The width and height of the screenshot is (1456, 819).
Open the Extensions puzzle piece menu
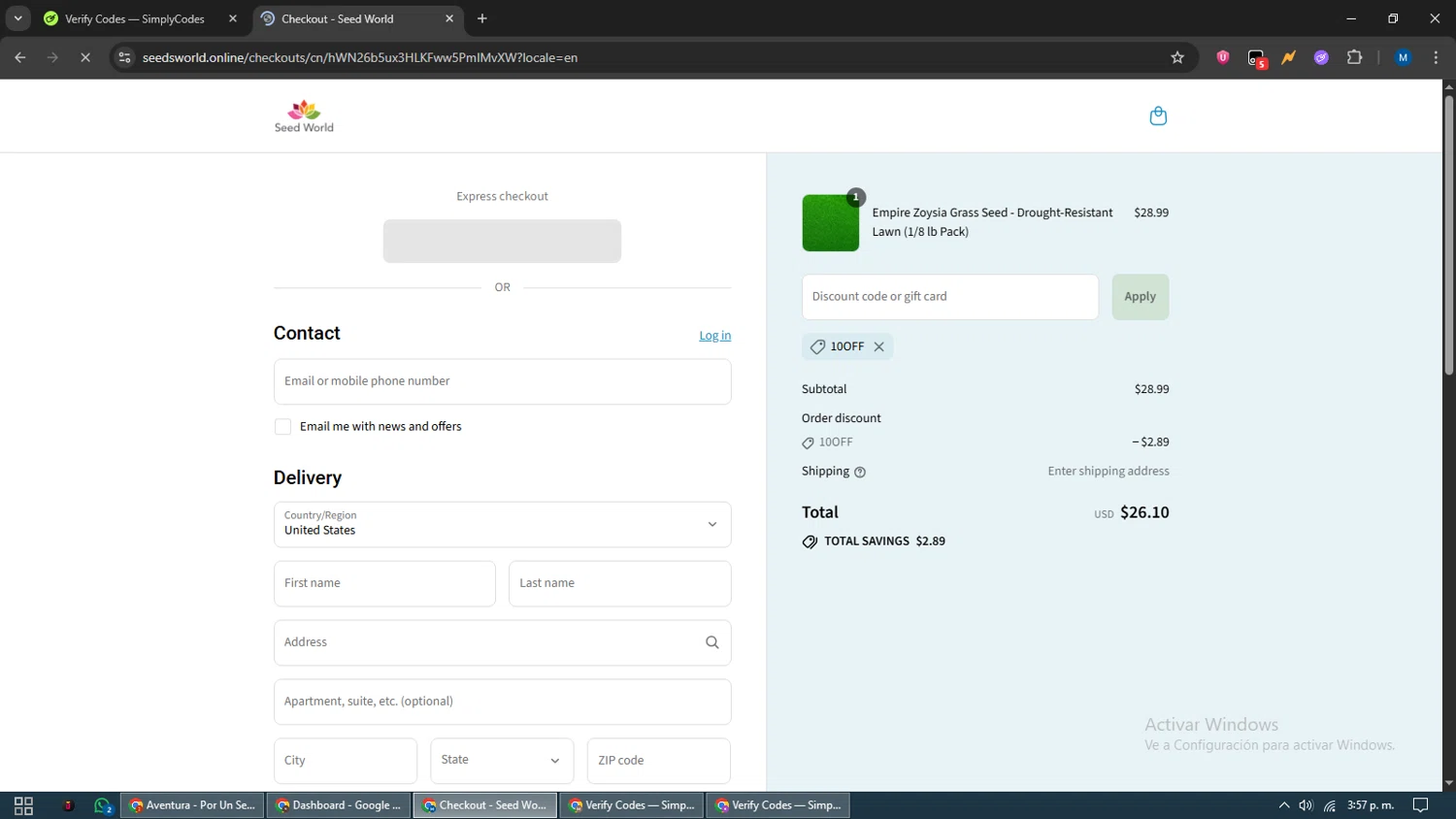click(1354, 57)
